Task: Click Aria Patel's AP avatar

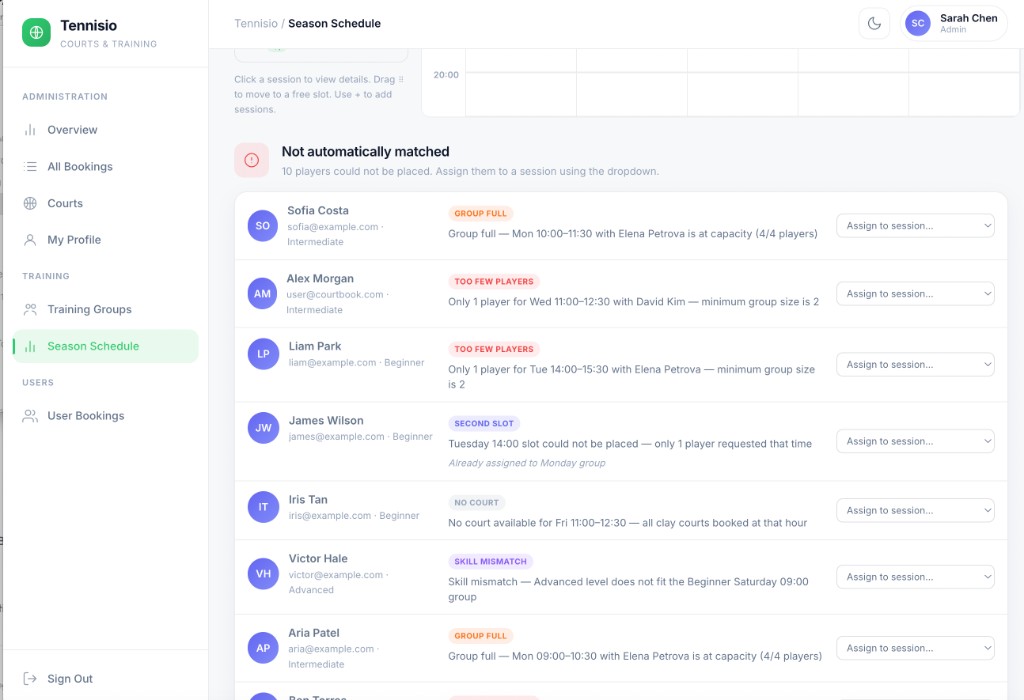Action: coord(263,648)
